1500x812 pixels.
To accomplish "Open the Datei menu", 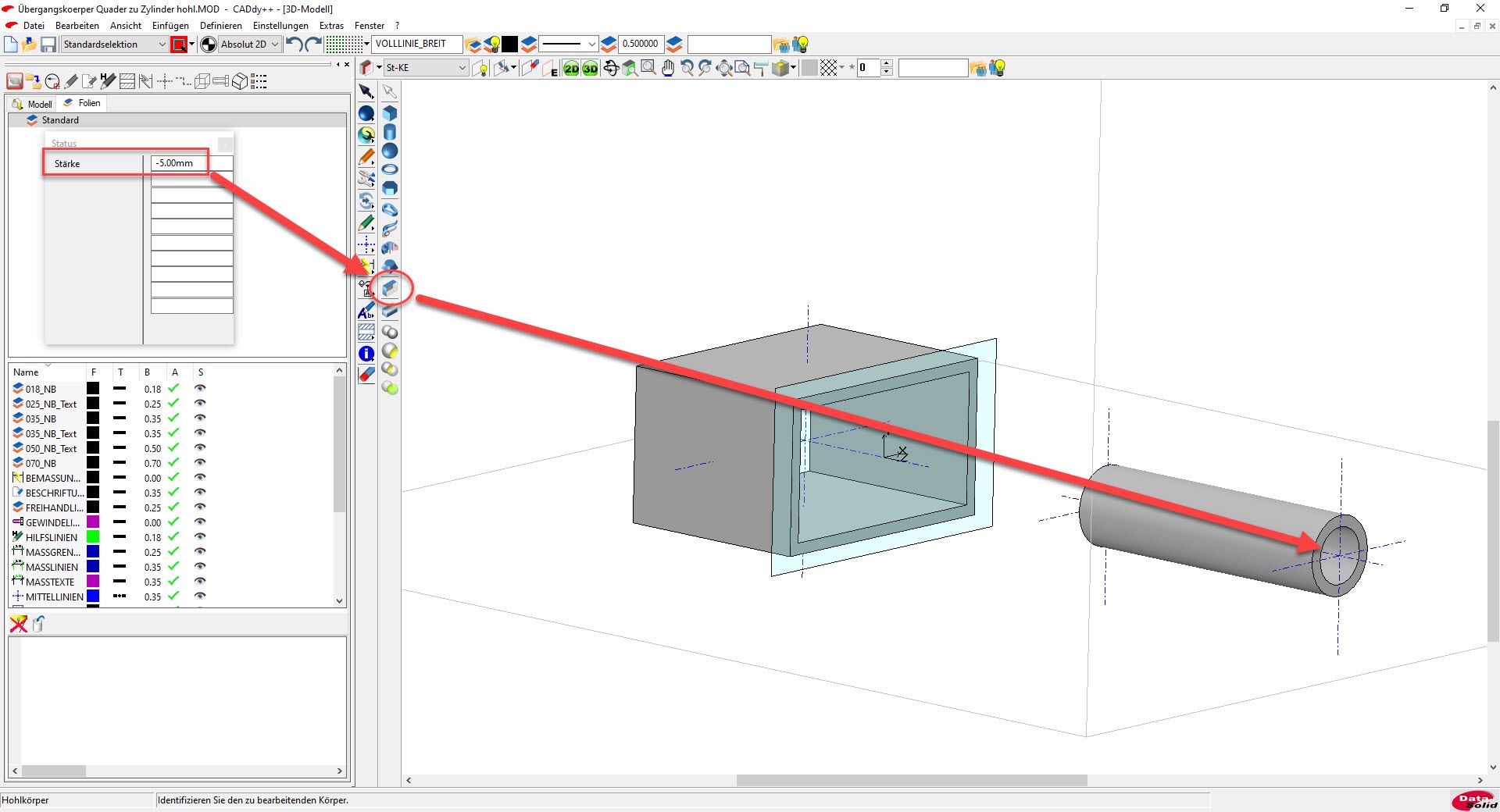I will click(34, 26).
